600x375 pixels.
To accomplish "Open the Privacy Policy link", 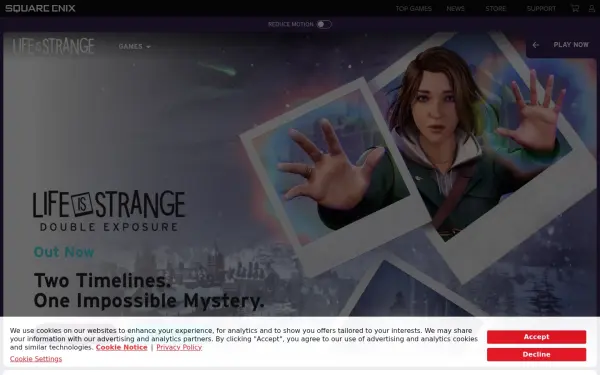I will click(179, 347).
